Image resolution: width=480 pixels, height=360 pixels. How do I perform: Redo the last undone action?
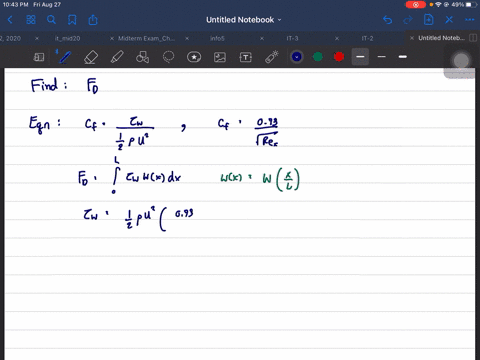coord(408,20)
